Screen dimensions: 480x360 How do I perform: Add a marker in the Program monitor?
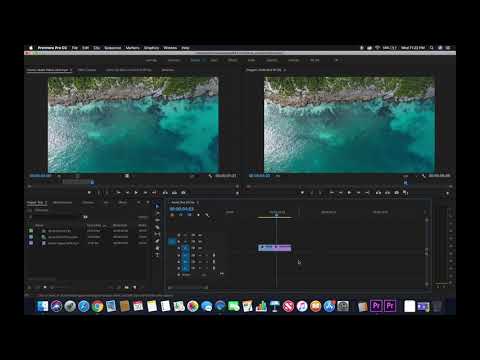pos(302,193)
